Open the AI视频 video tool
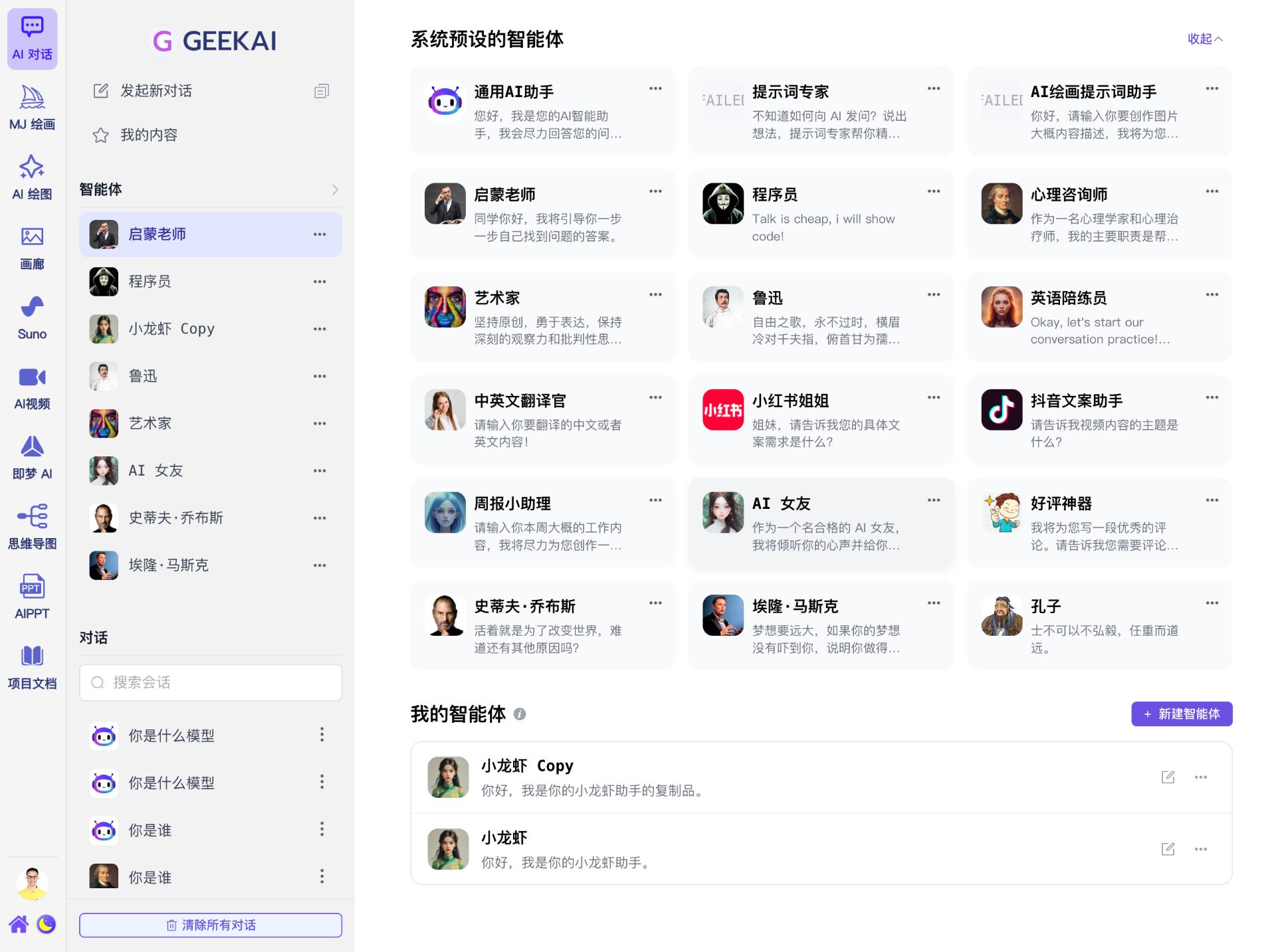 point(32,387)
